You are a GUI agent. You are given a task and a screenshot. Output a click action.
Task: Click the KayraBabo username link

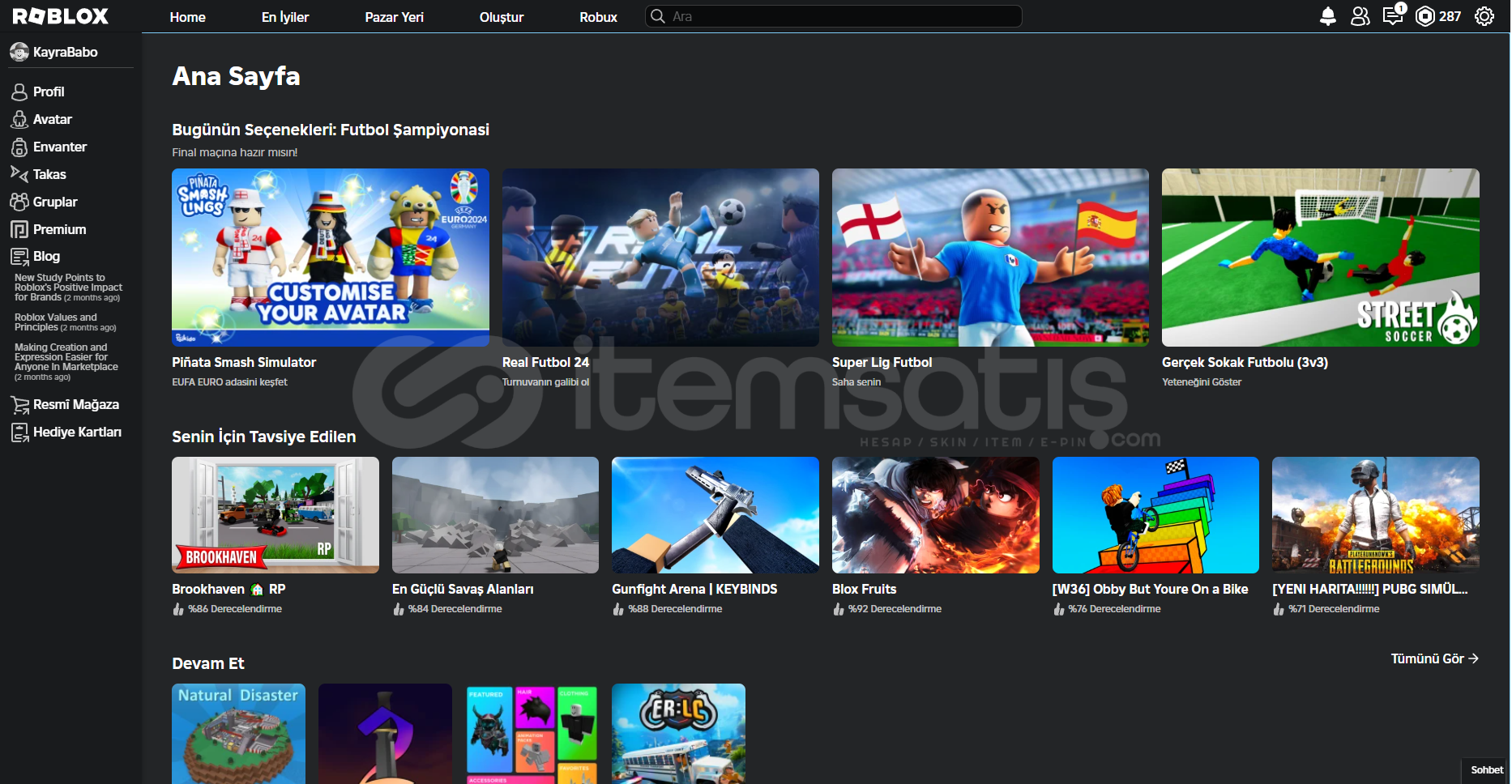66,52
